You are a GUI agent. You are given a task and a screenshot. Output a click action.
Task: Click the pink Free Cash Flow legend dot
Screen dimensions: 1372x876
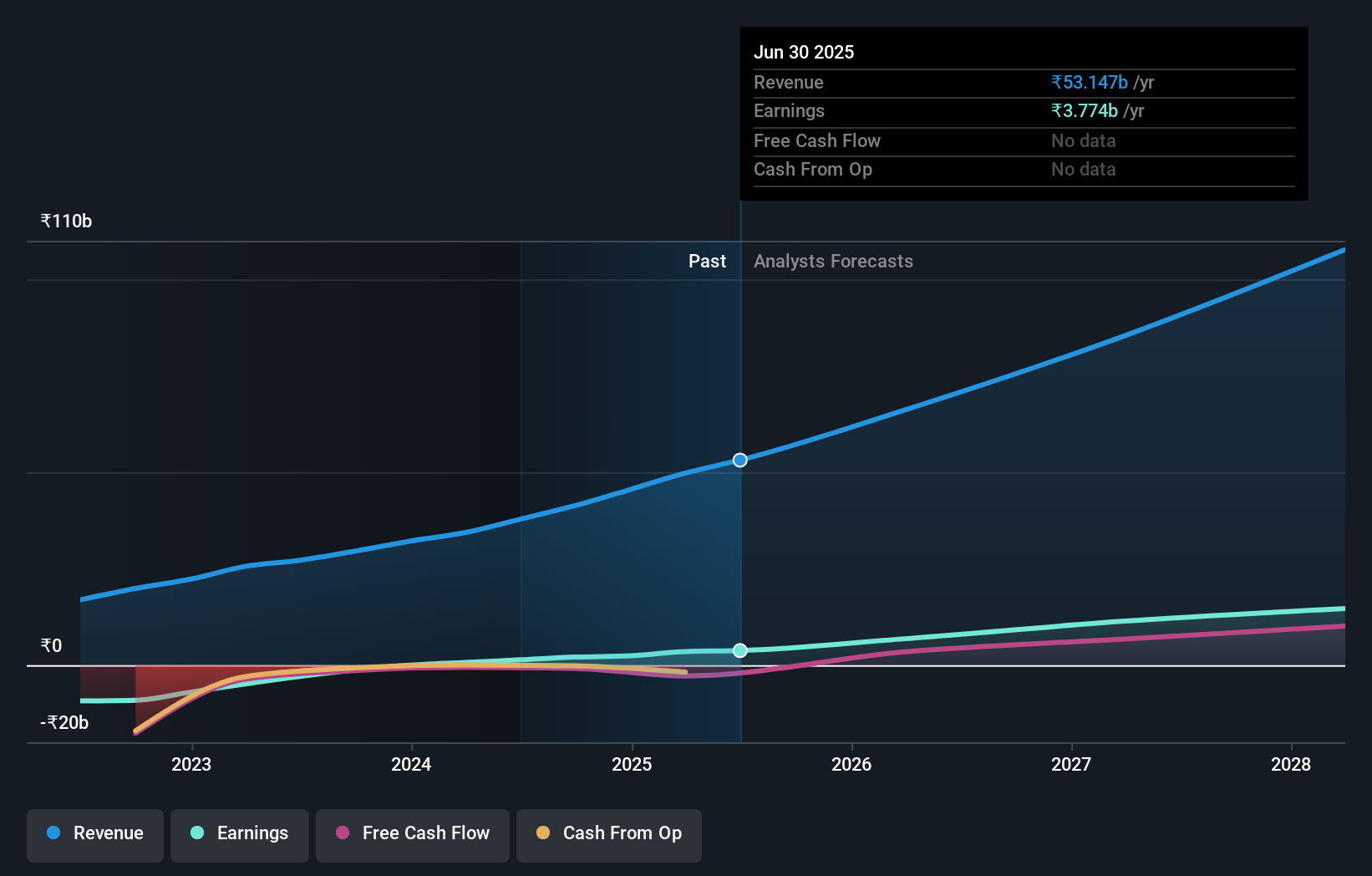pos(342,833)
